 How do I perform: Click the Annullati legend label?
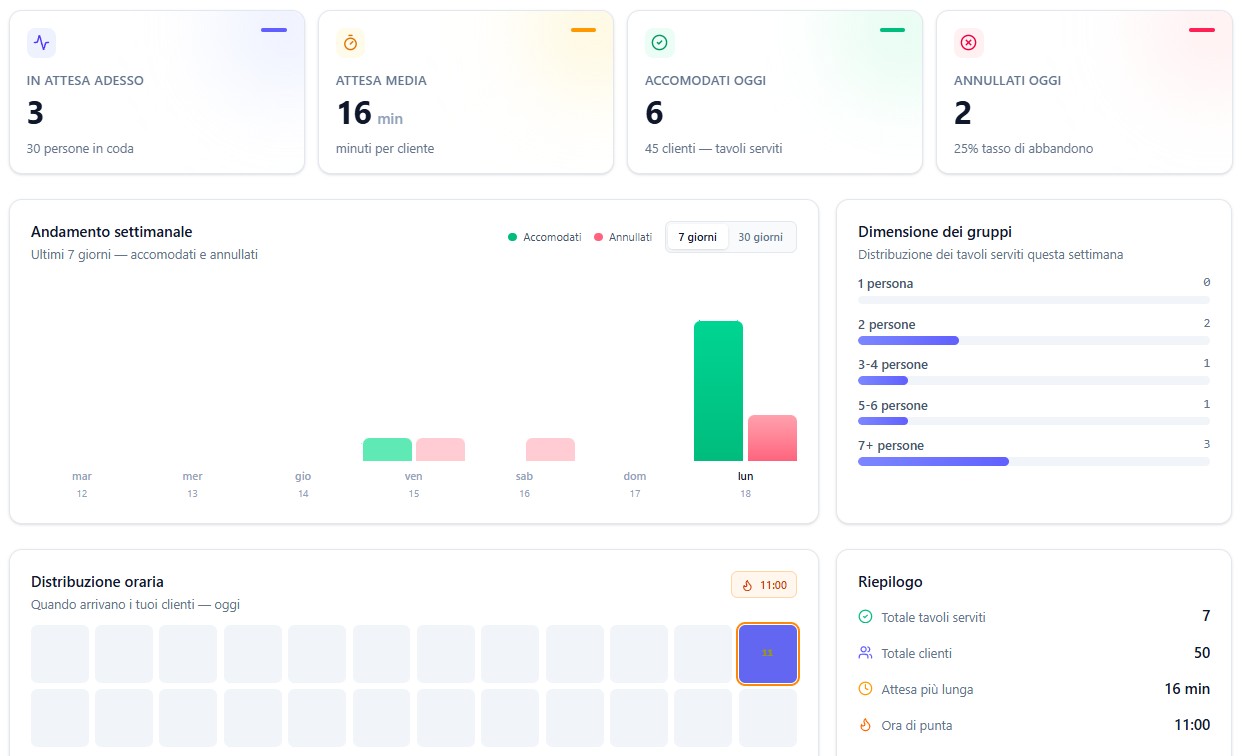coord(630,237)
